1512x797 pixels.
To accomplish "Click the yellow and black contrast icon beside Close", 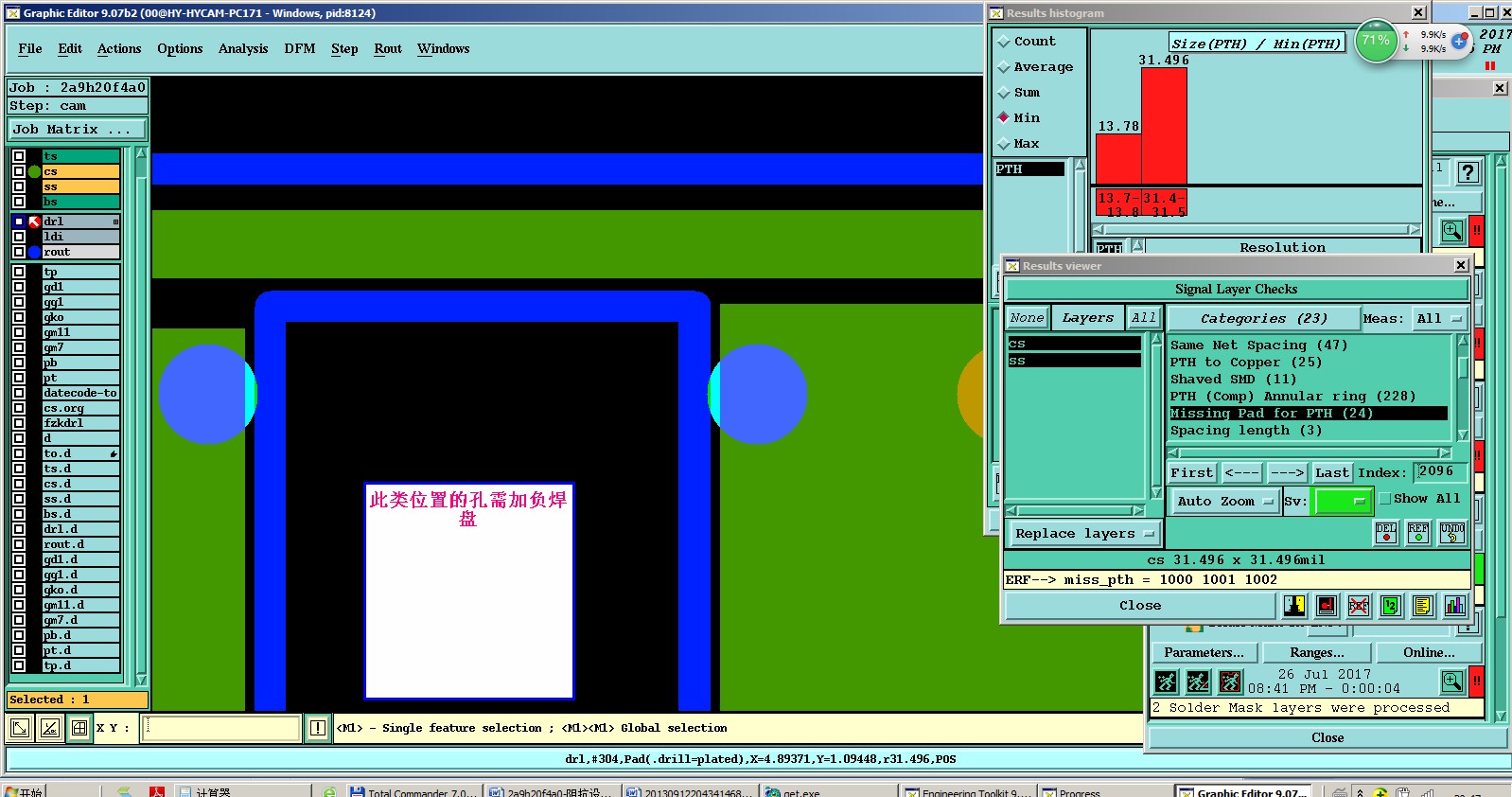I will 1294,606.
